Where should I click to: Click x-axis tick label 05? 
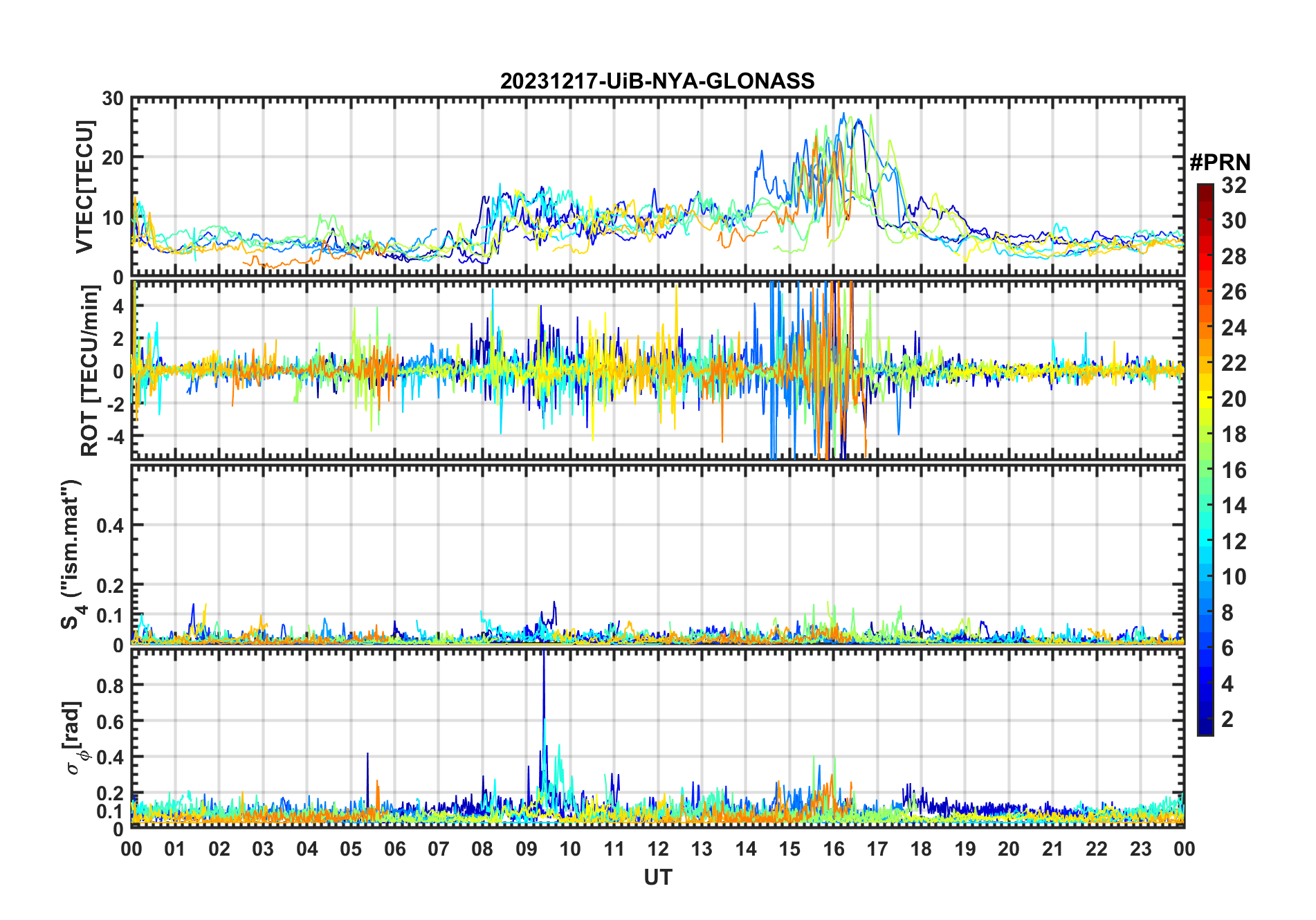pos(351,849)
